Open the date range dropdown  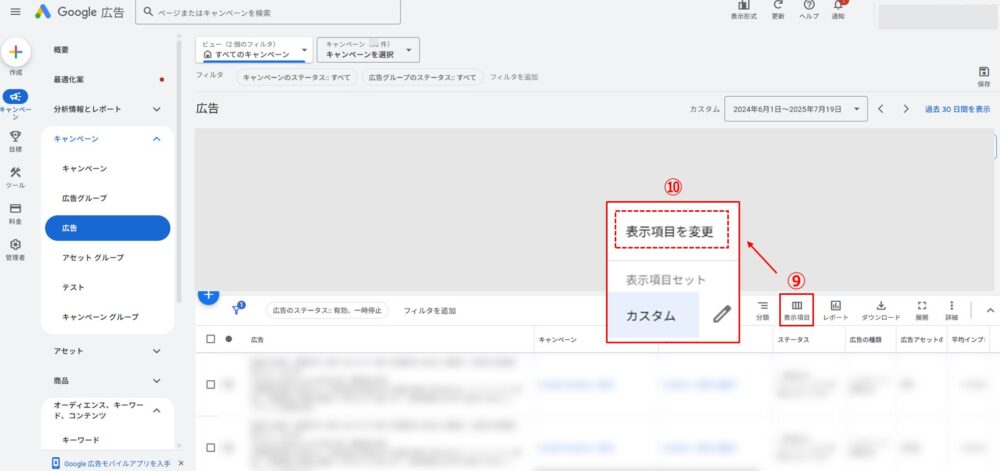[796, 109]
